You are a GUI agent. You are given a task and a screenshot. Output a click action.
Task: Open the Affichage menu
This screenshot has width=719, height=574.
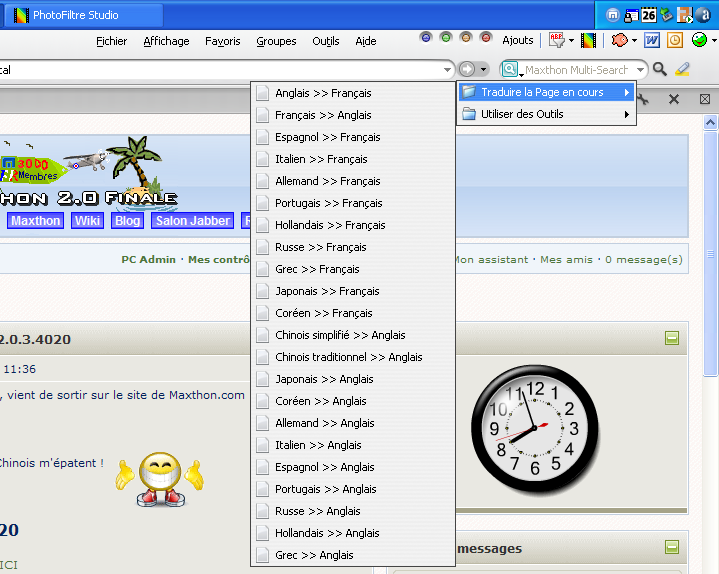click(x=166, y=41)
